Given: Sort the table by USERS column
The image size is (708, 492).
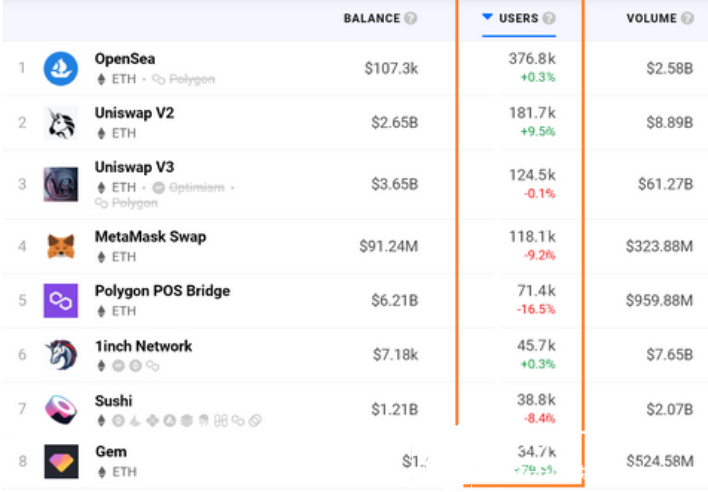Looking at the screenshot, I should [519, 18].
